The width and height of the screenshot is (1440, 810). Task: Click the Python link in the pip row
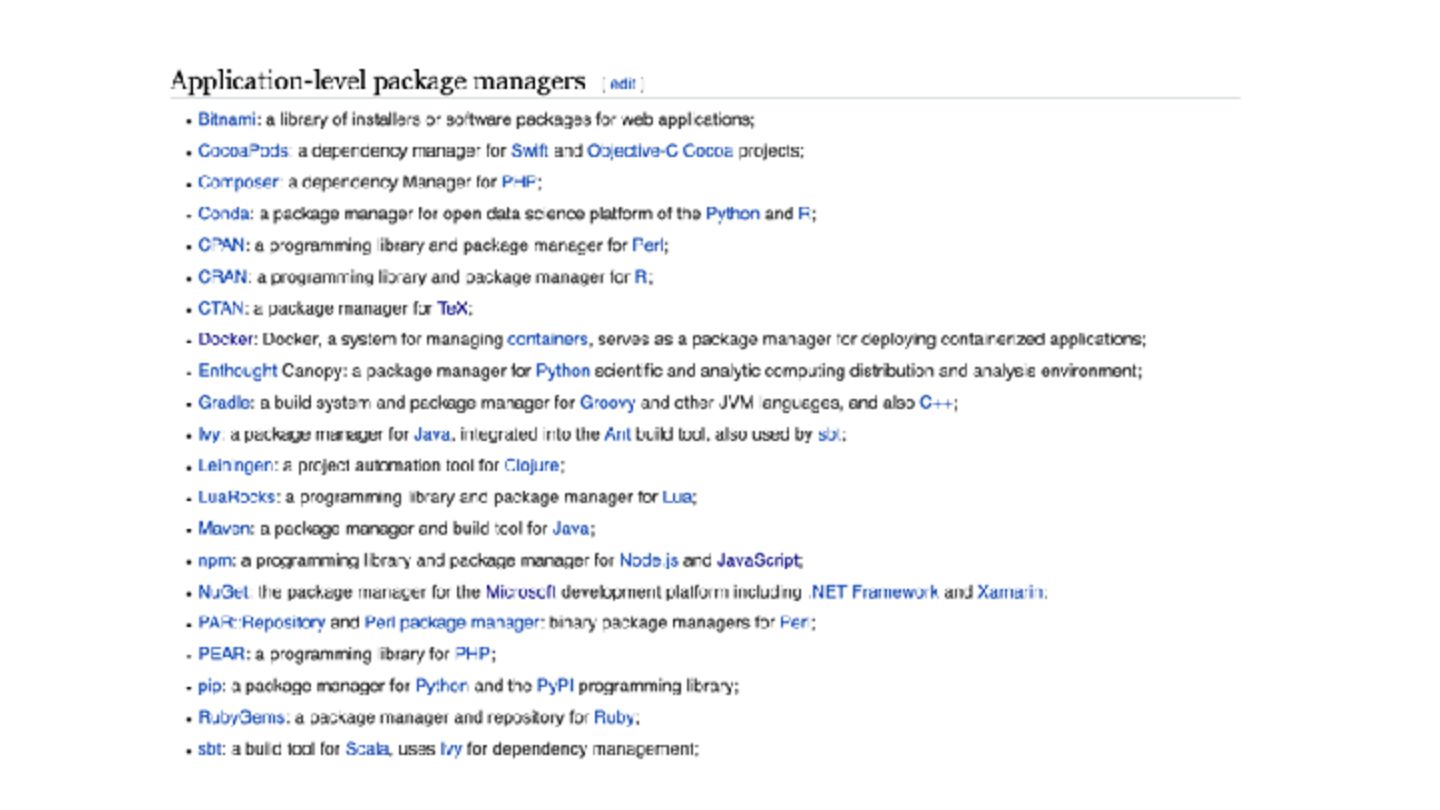coord(442,687)
